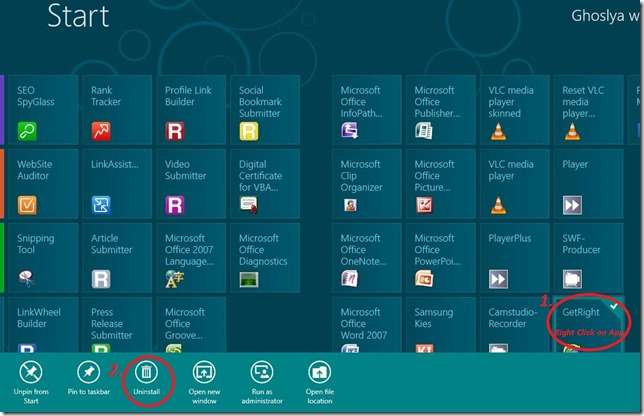Click the Uninstall button

click(147, 378)
